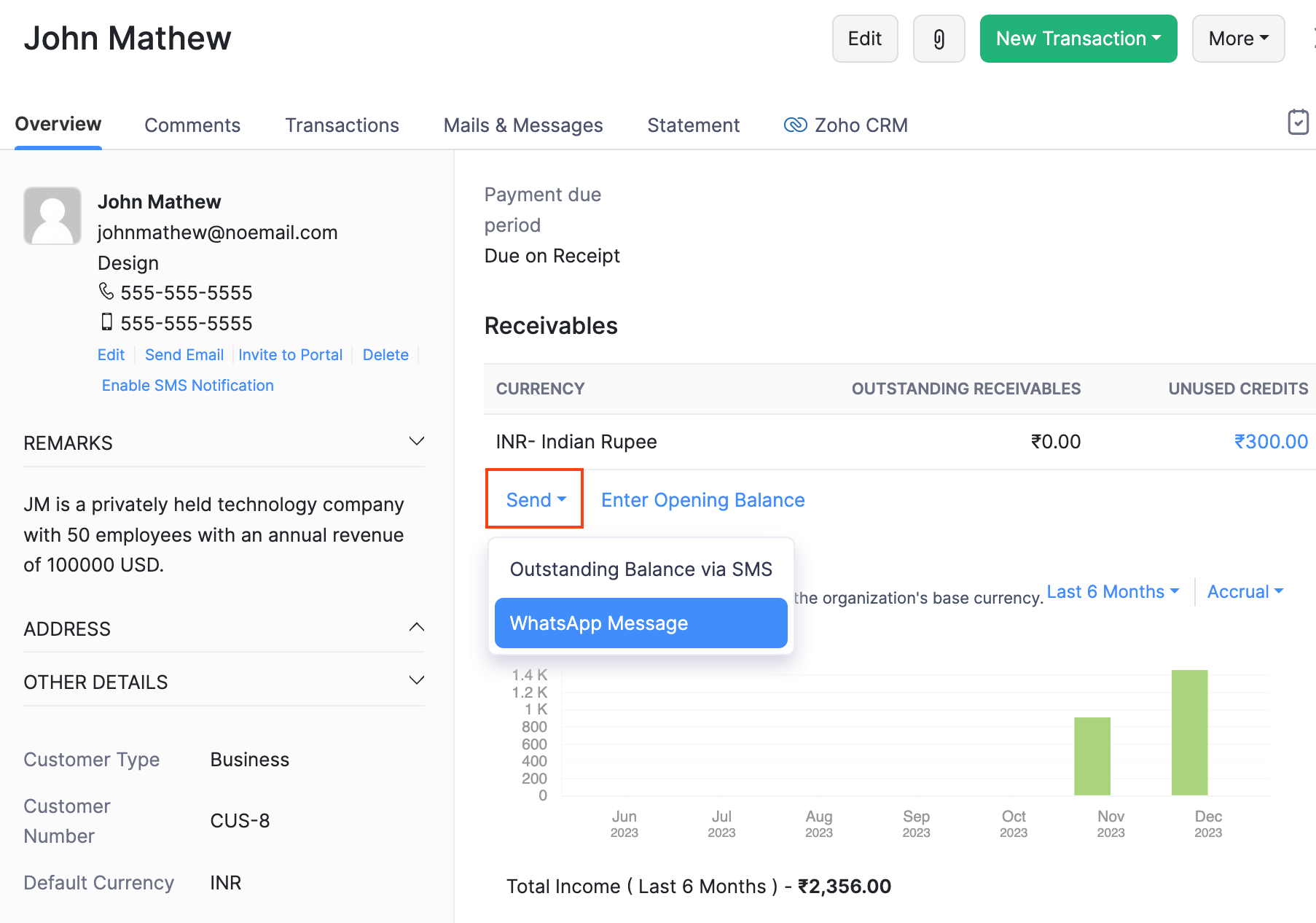
Task: Click the Zoho CRM link icon
Action: tap(796, 125)
